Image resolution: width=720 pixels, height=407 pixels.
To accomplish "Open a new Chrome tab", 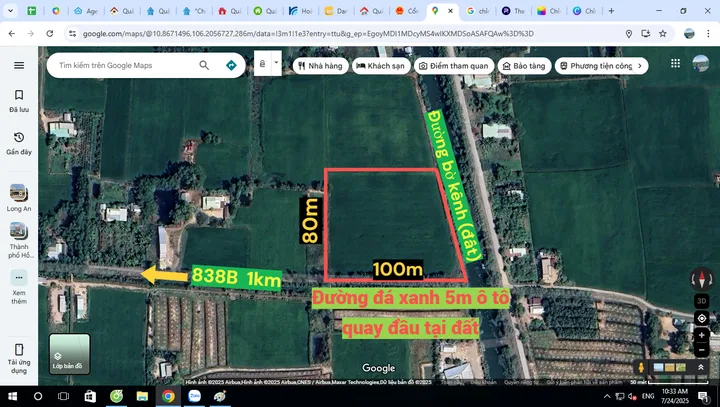I will (611, 11).
